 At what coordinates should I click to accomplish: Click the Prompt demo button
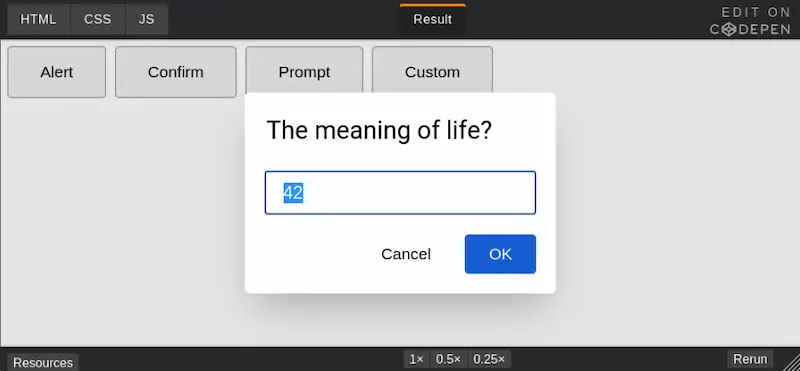tap(304, 70)
